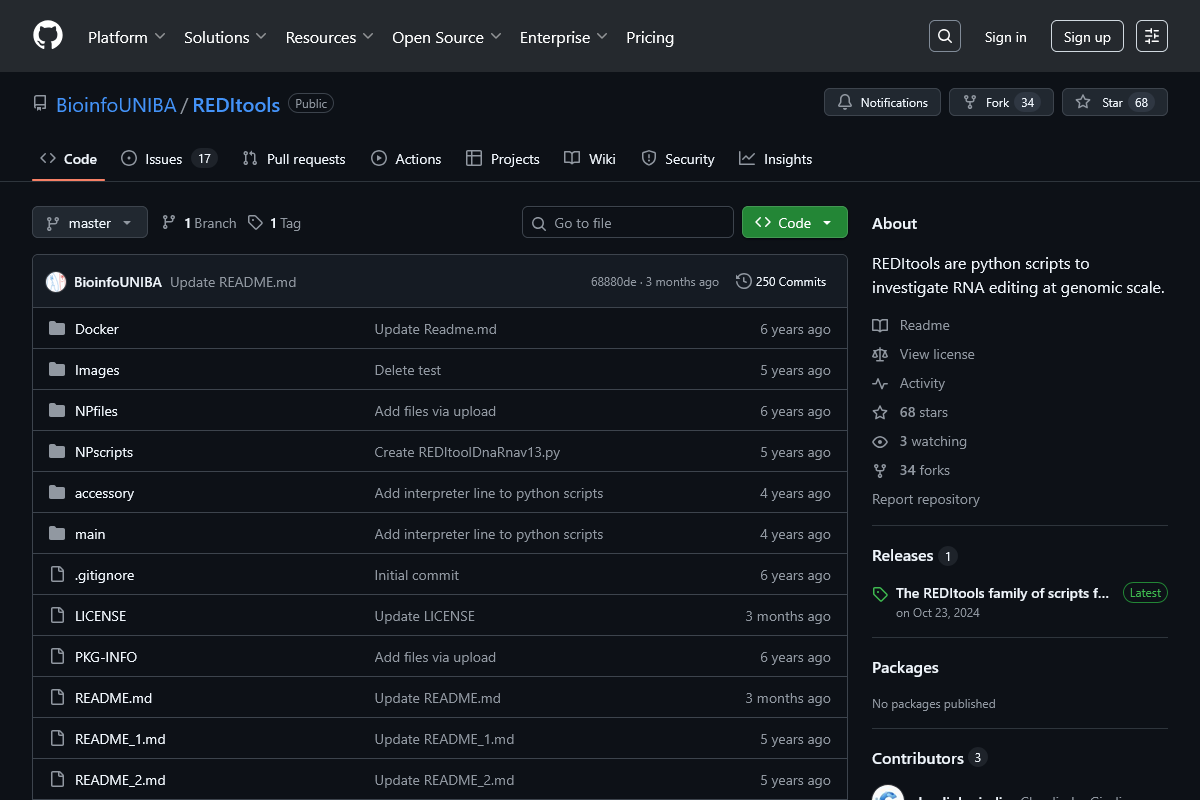Screen dimensions: 1200x800
Task: Open the Pricing menu item
Action: tap(649, 37)
